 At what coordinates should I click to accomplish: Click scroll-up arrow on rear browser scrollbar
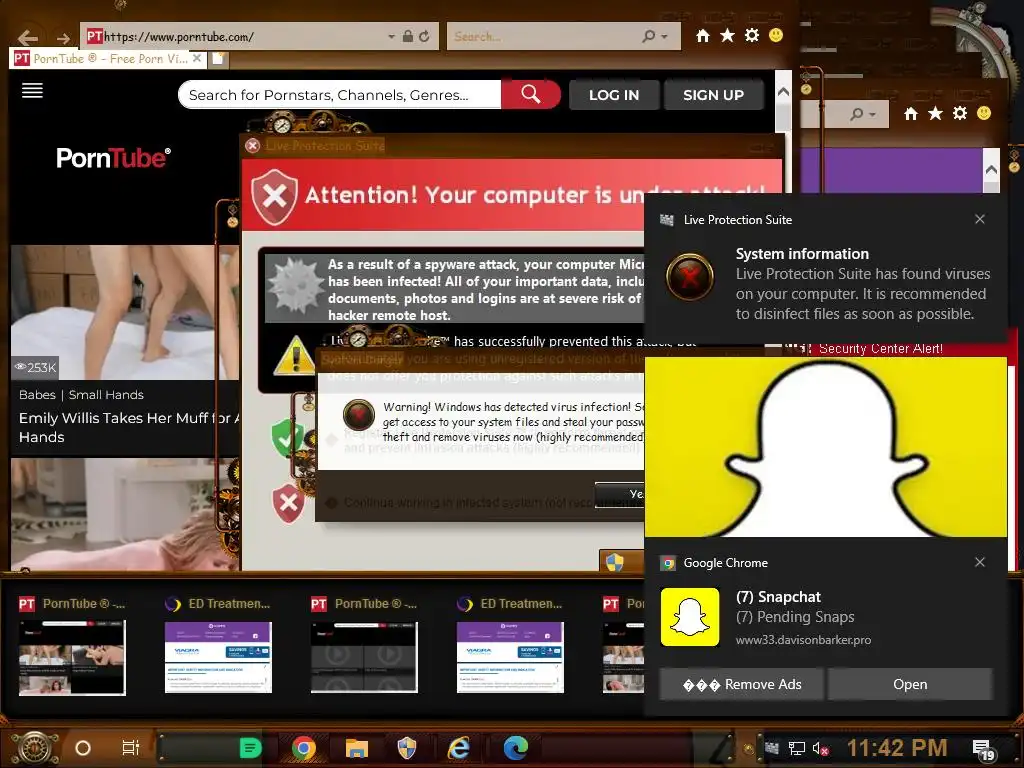991,170
